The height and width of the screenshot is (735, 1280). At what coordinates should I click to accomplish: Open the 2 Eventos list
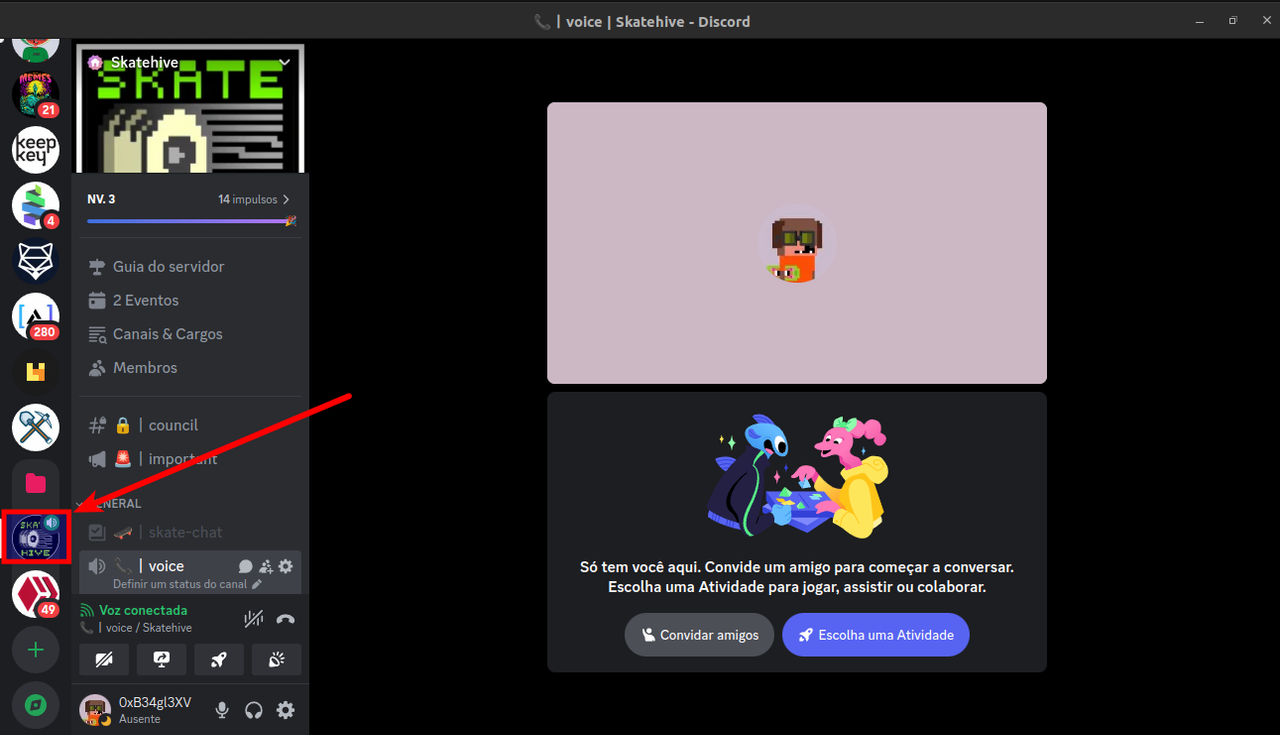[190, 300]
